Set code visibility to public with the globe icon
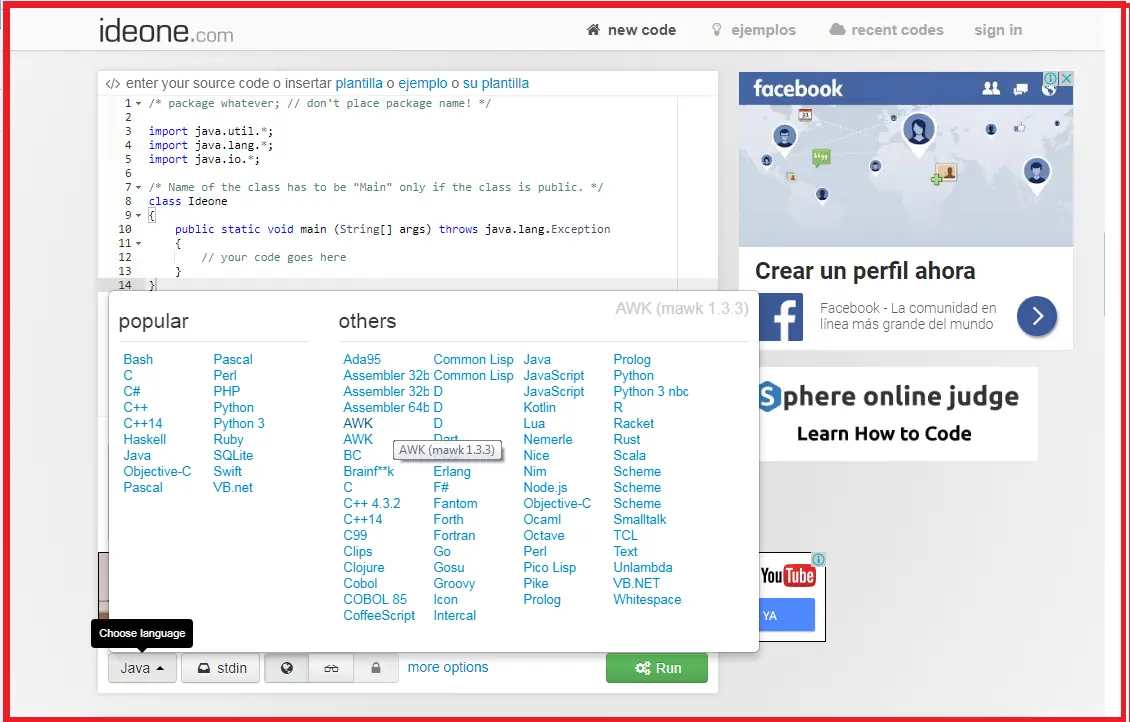 [287, 668]
